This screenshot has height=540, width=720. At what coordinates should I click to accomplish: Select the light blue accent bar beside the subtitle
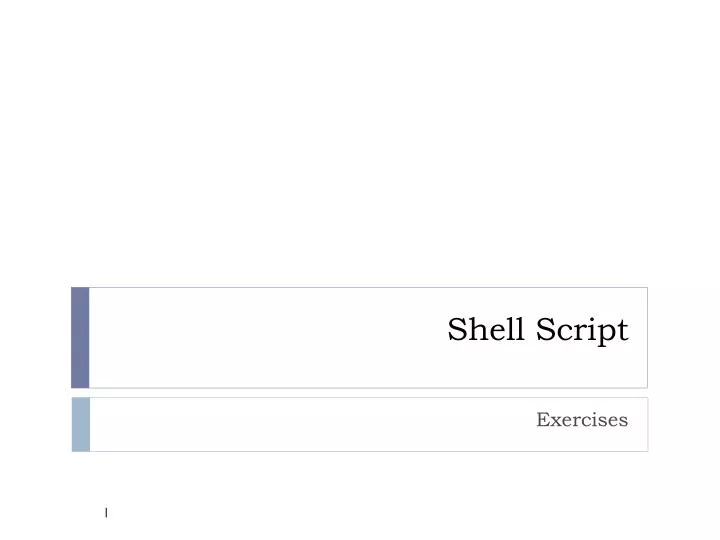81,424
